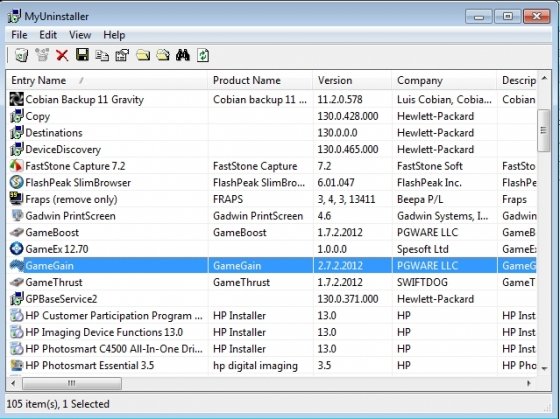Click the DeviceDiscovery row icon
Viewport: 560px width, 419px height.
point(16,149)
